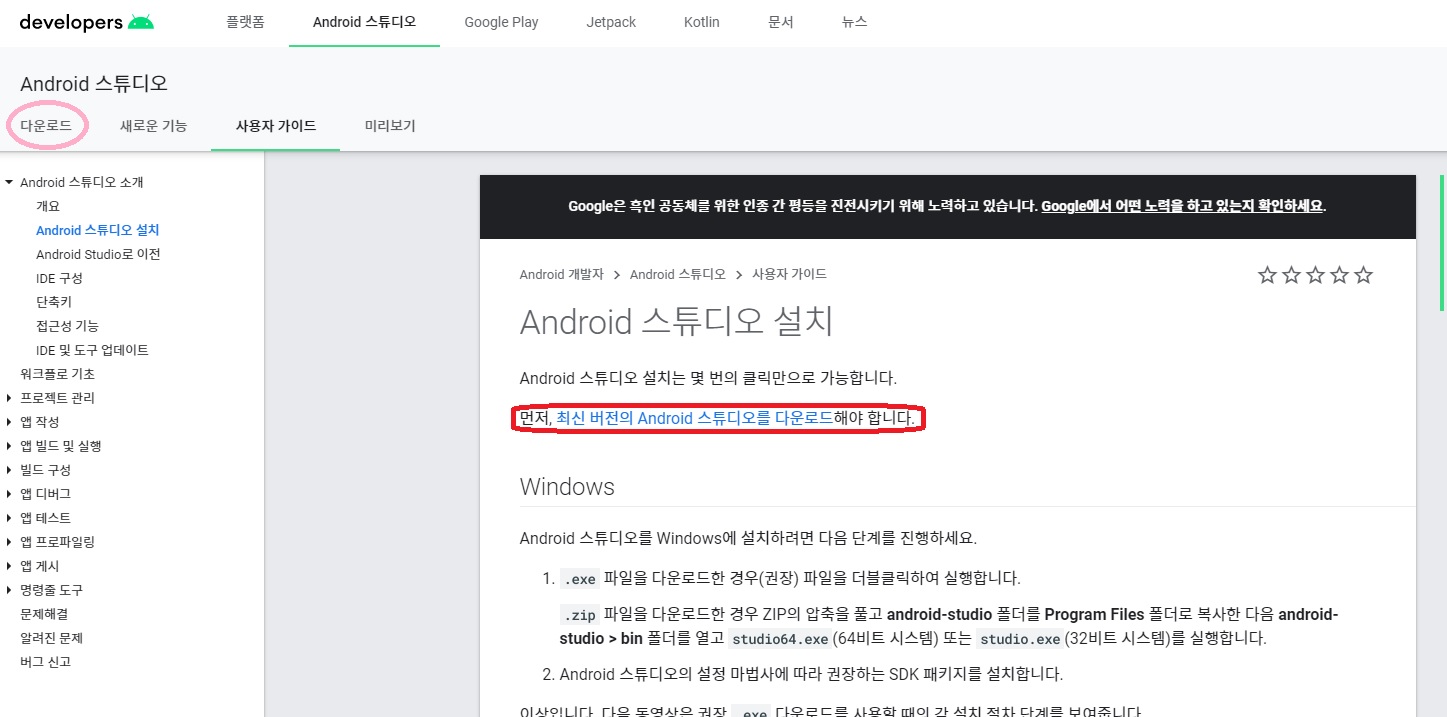Expand the 앱 작성 section
This screenshot has width=1447, height=717.
coord(9,422)
